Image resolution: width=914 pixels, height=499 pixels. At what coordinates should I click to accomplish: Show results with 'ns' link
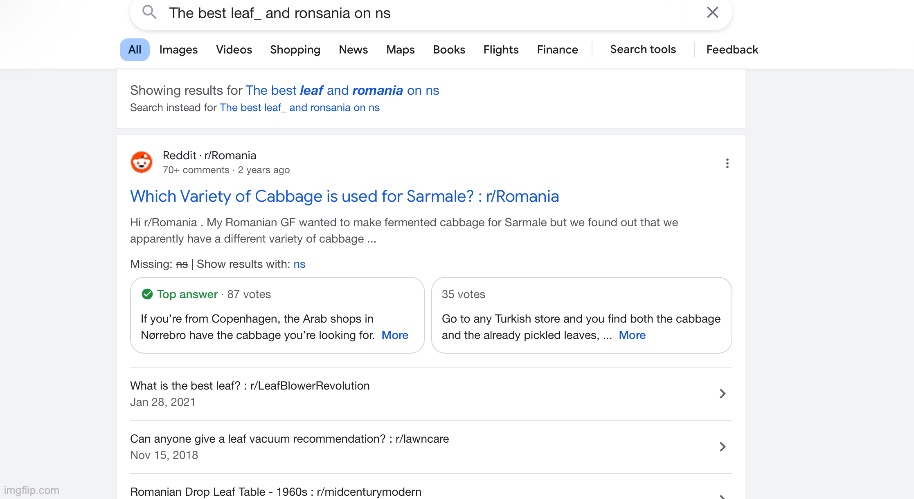(x=299, y=264)
